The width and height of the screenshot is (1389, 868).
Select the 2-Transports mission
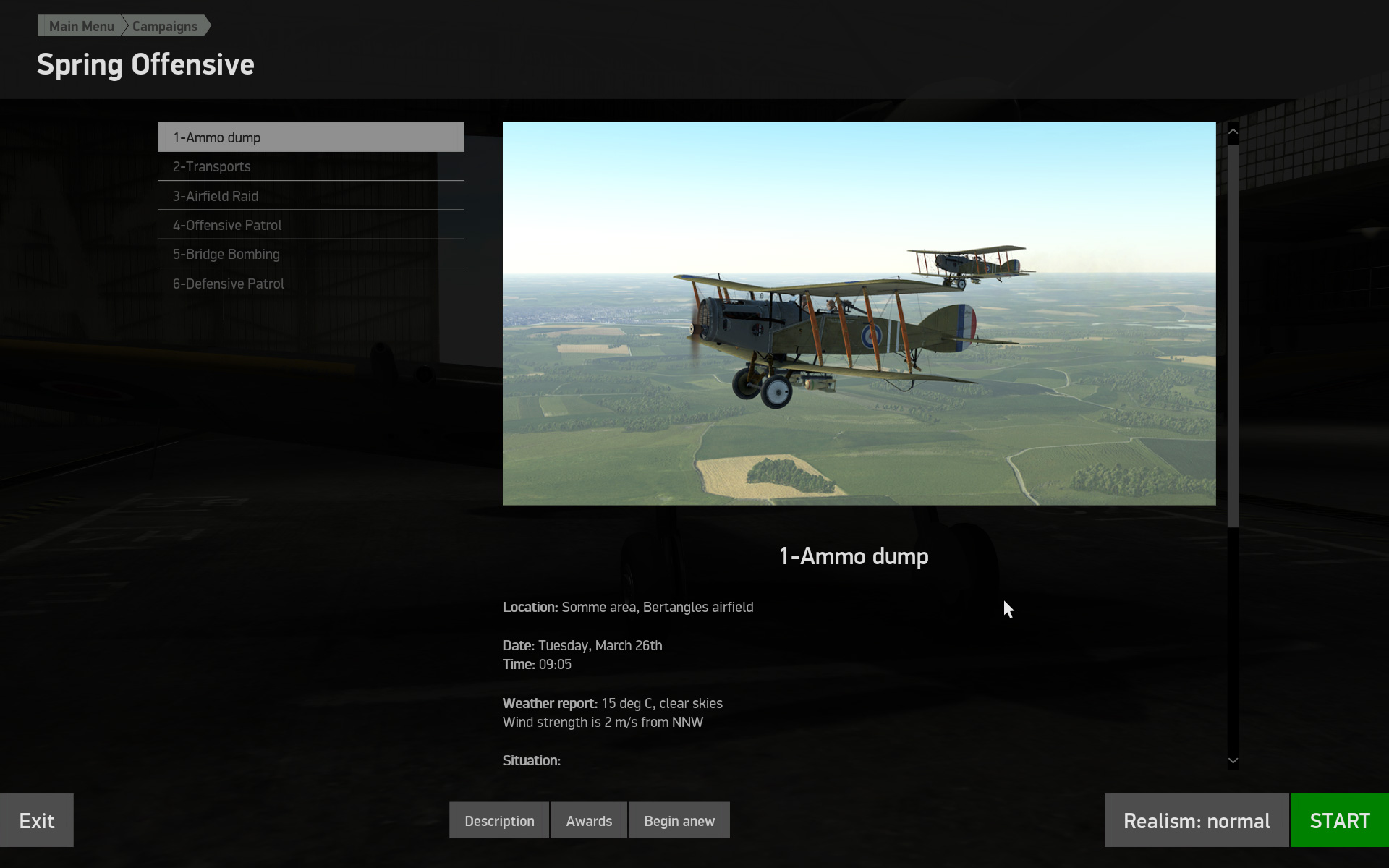click(310, 166)
